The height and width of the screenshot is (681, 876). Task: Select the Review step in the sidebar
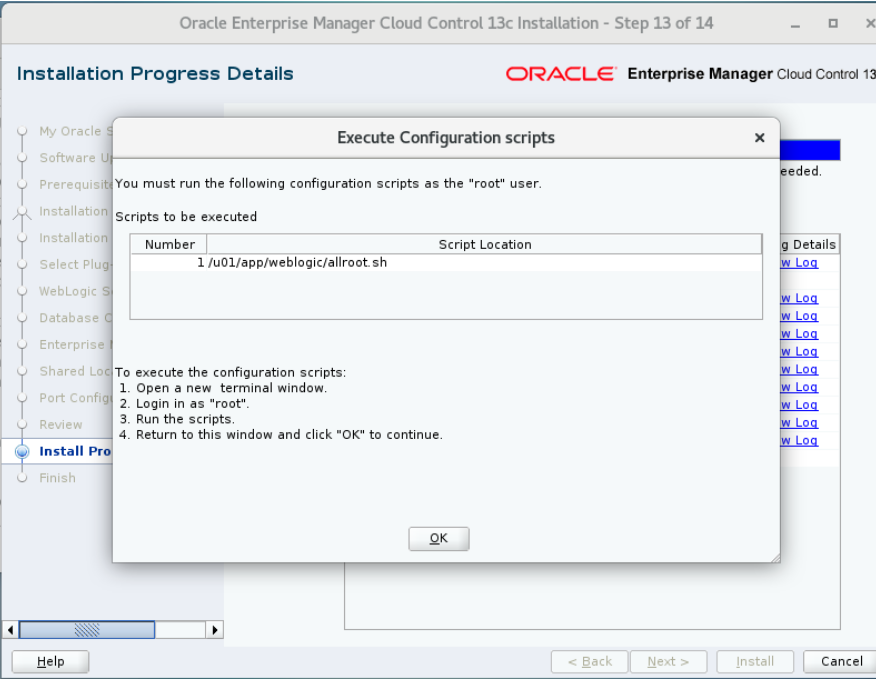click(60, 424)
